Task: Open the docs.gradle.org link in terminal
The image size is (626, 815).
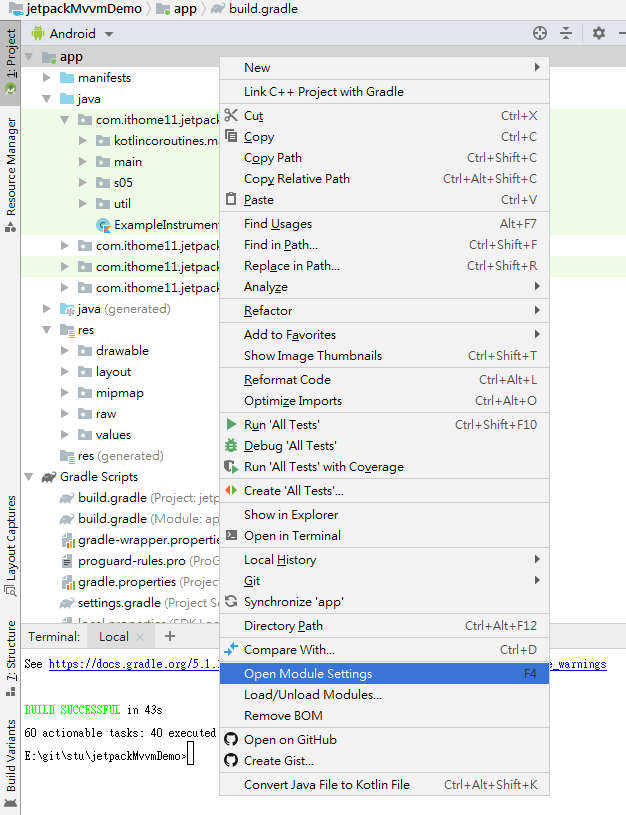Action: pos(134,664)
